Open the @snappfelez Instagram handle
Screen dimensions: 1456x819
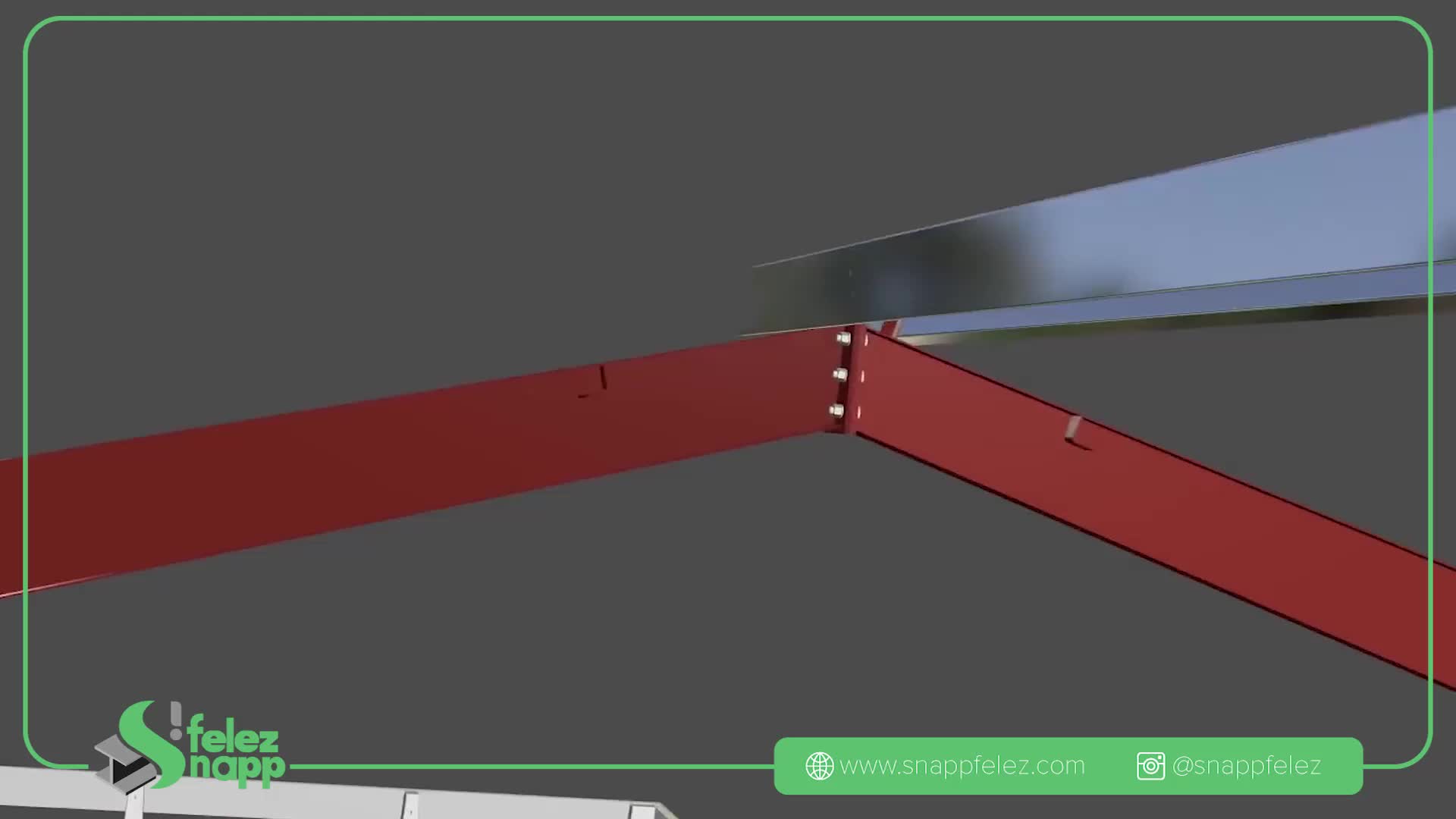point(1246,766)
